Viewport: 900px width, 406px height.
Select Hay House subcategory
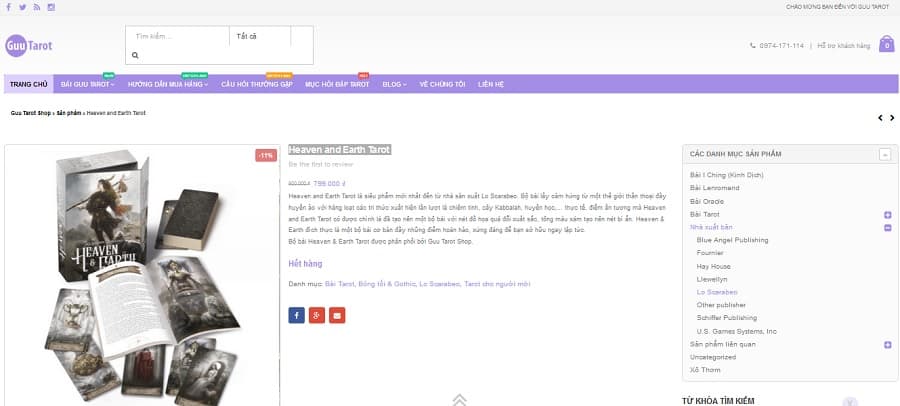[713, 266]
